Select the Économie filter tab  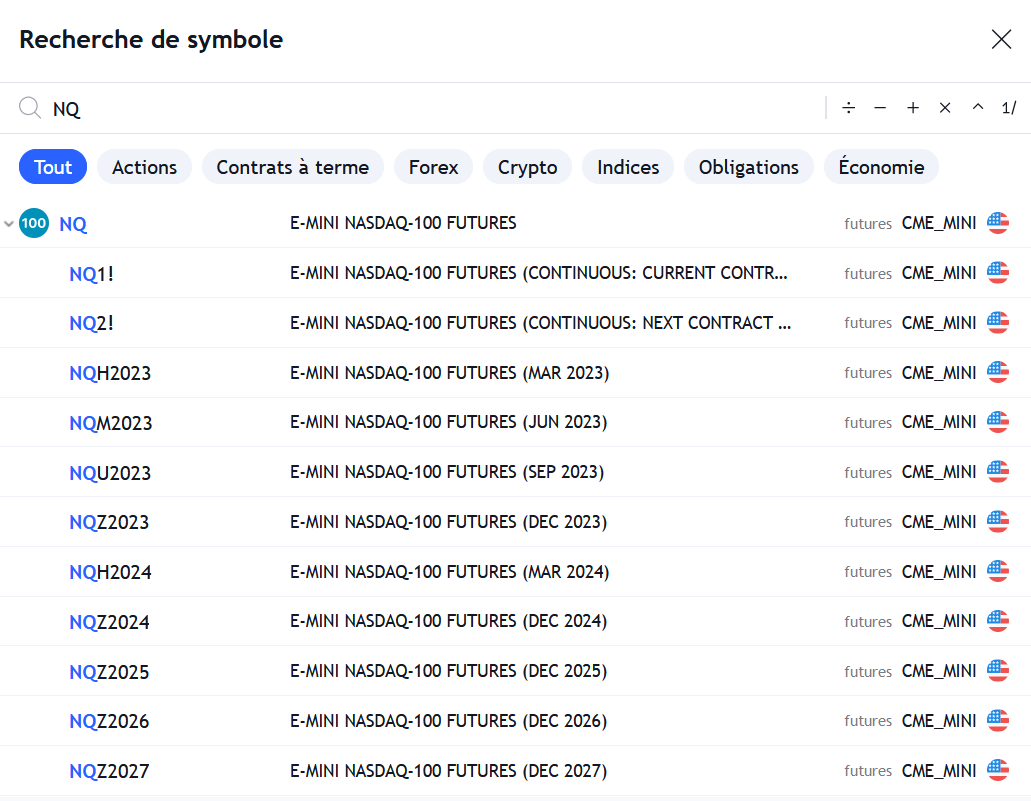tap(881, 167)
